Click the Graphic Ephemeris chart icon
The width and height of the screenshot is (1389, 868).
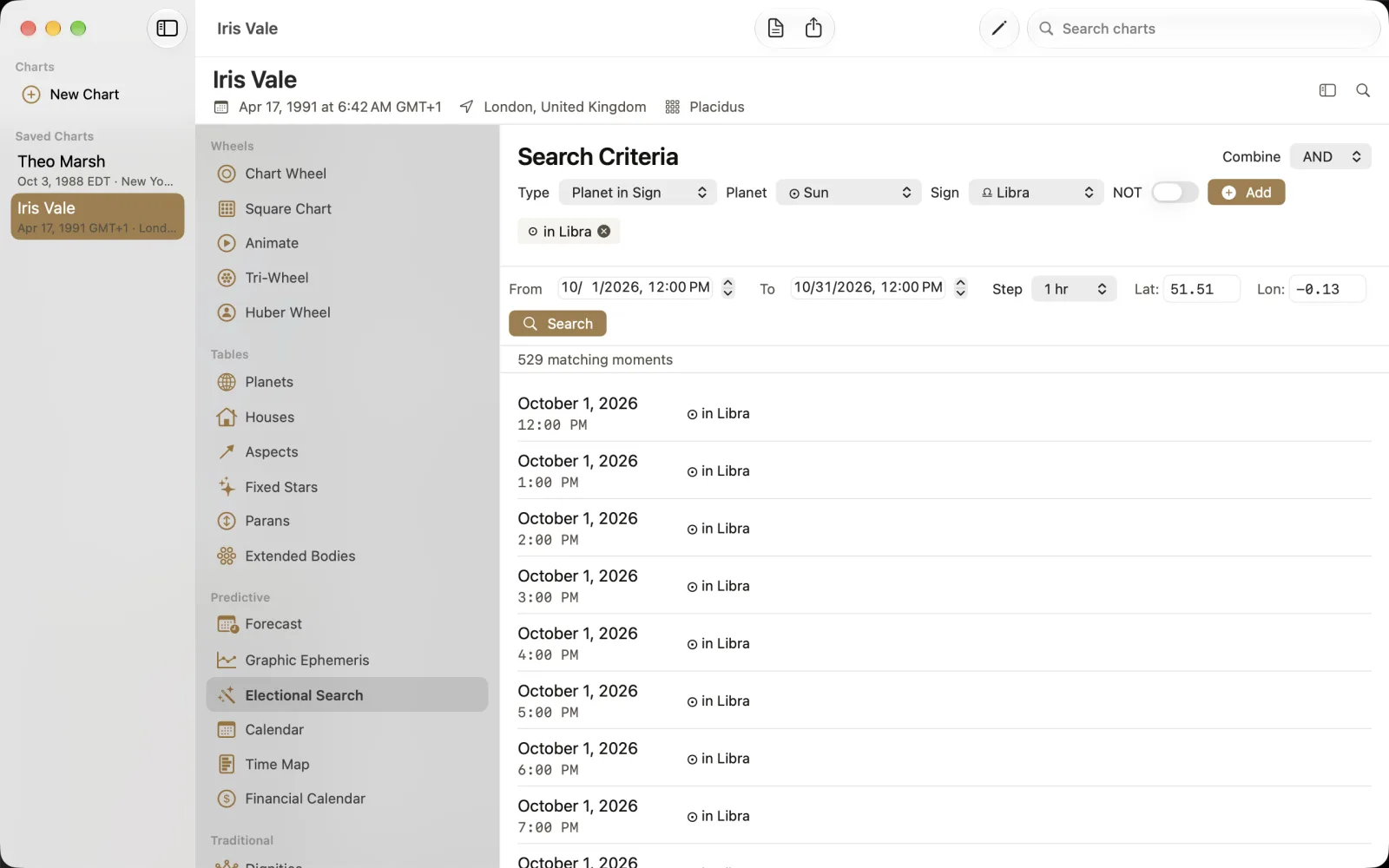(x=227, y=661)
